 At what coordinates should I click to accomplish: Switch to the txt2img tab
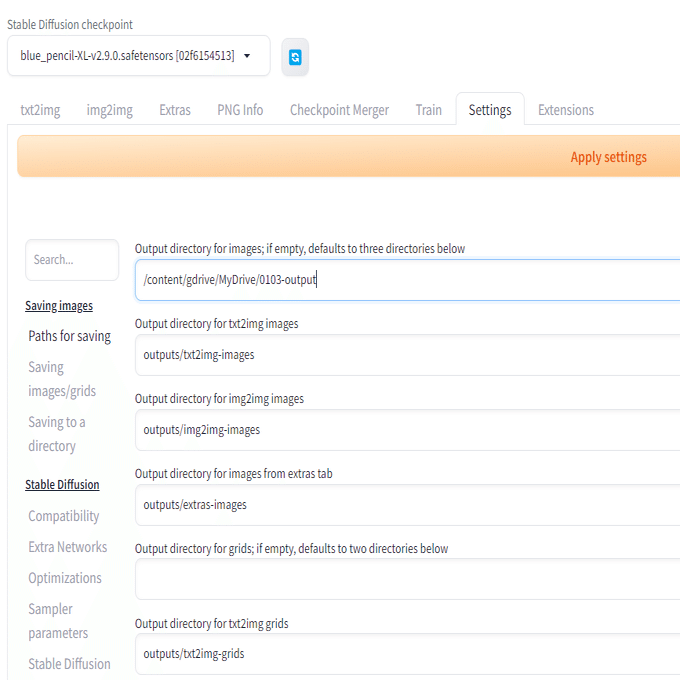(x=40, y=110)
